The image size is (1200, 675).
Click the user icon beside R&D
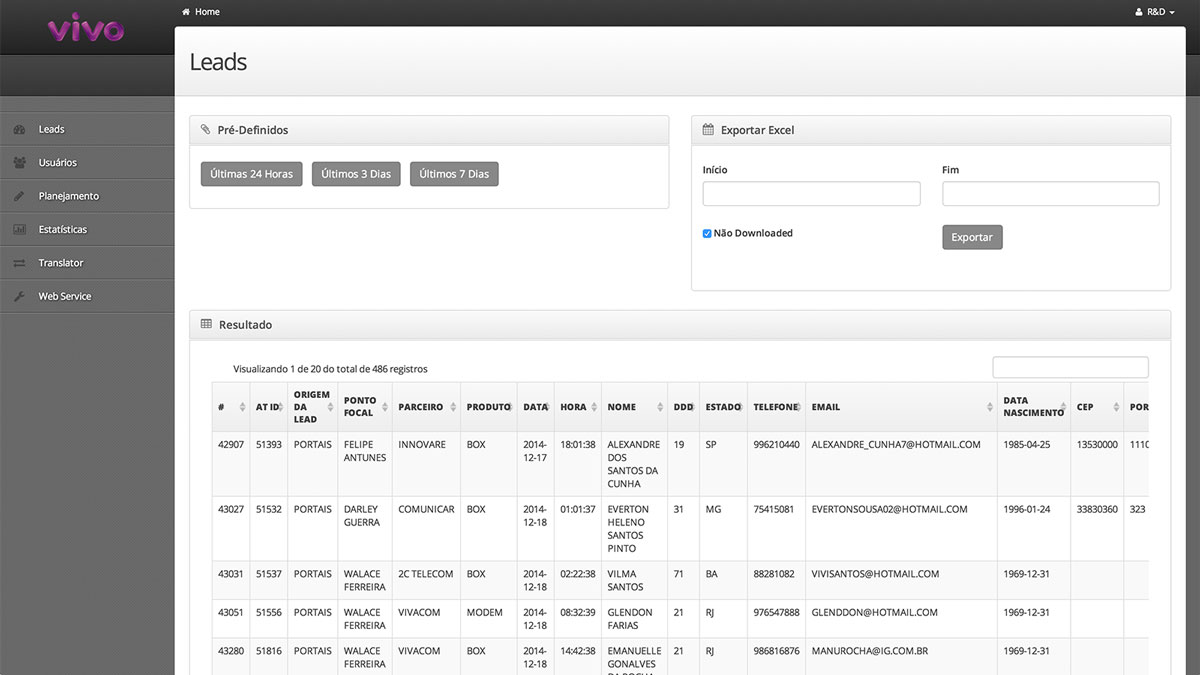pyautogui.click(x=1139, y=12)
